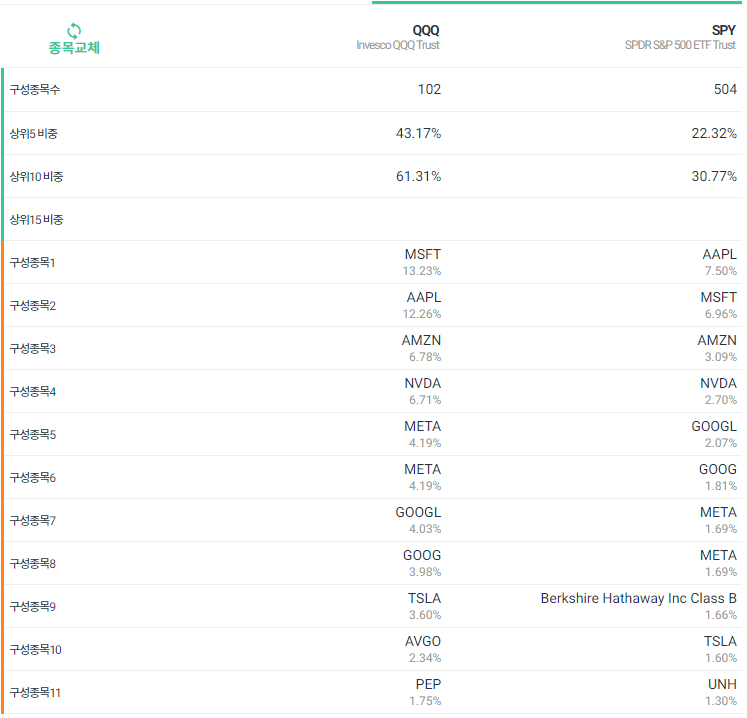Select GOOGL in SPY's 구성종목5 row
747x718 pixels.
coord(714,426)
